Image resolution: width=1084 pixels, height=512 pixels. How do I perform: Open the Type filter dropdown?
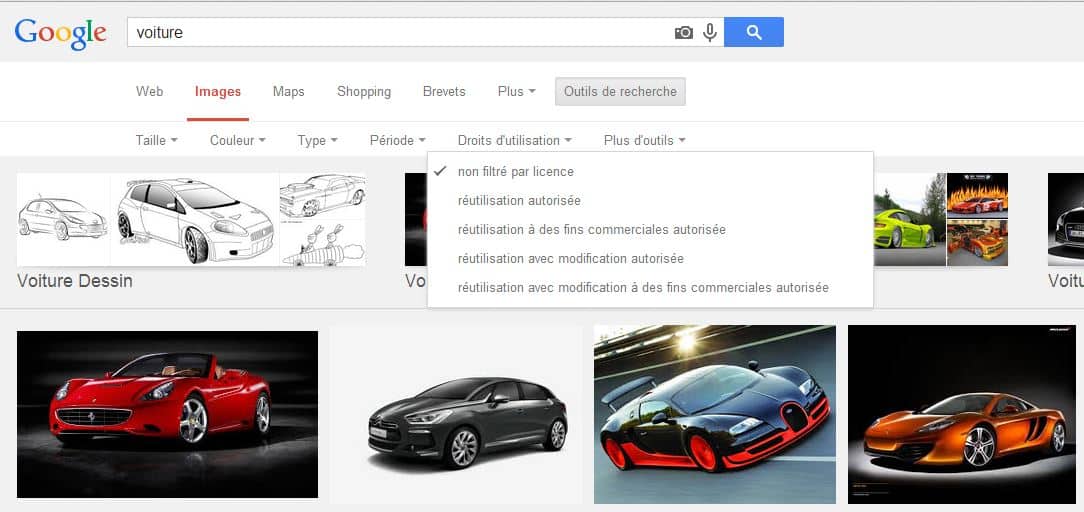317,140
